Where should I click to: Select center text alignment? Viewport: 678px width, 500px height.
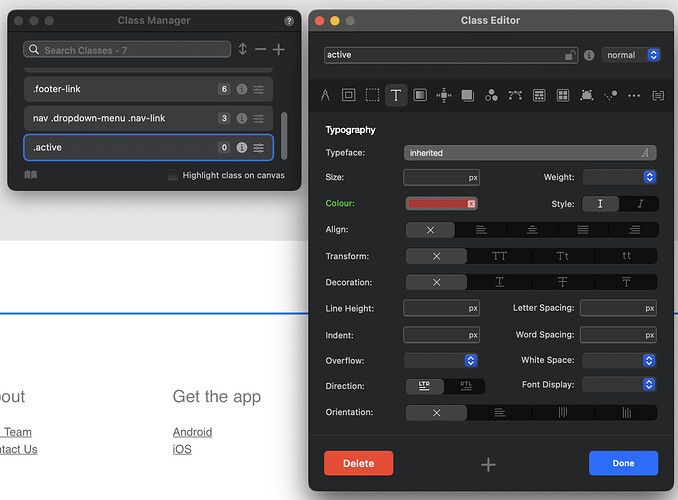point(532,230)
